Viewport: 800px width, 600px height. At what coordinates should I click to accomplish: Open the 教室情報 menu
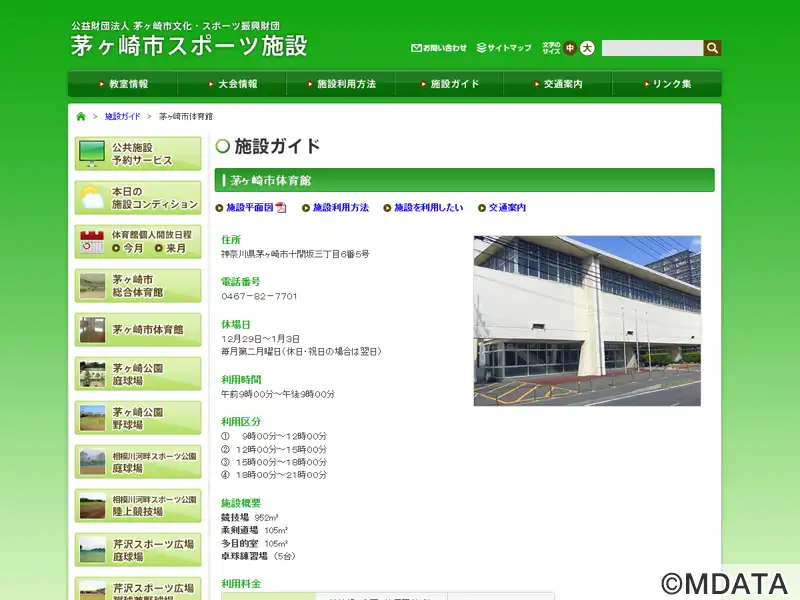pyautogui.click(x=123, y=84)
